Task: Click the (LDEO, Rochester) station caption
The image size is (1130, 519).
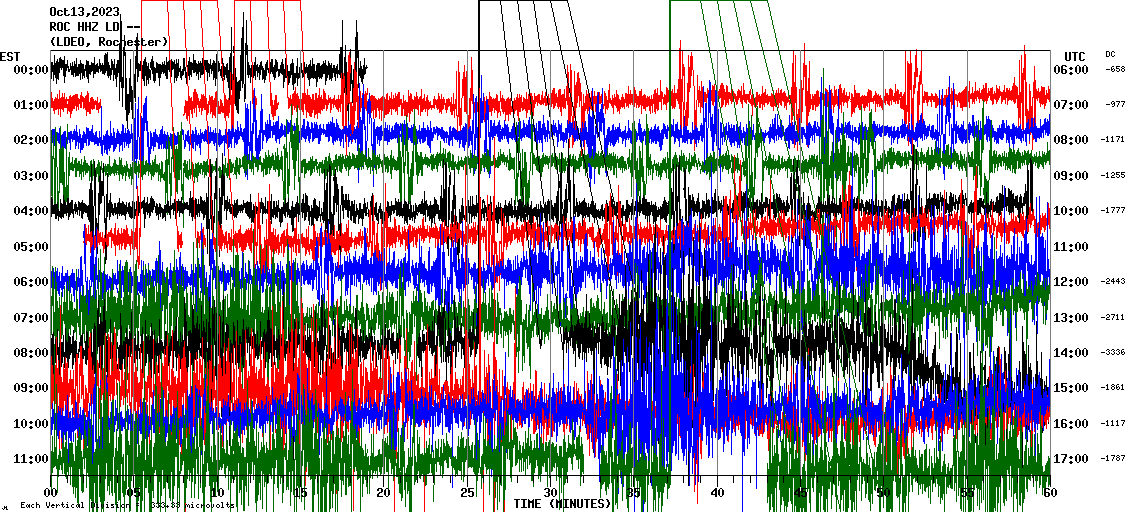Action: 109,43
